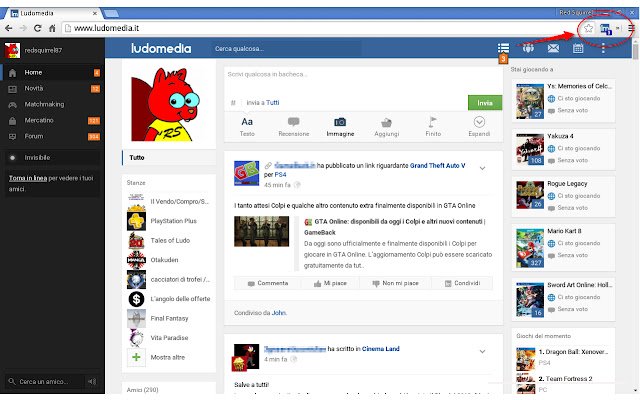The width and height of the screenshot is (640, 400).
Task: Open Final Fantasy room
Action: point(168,318)
